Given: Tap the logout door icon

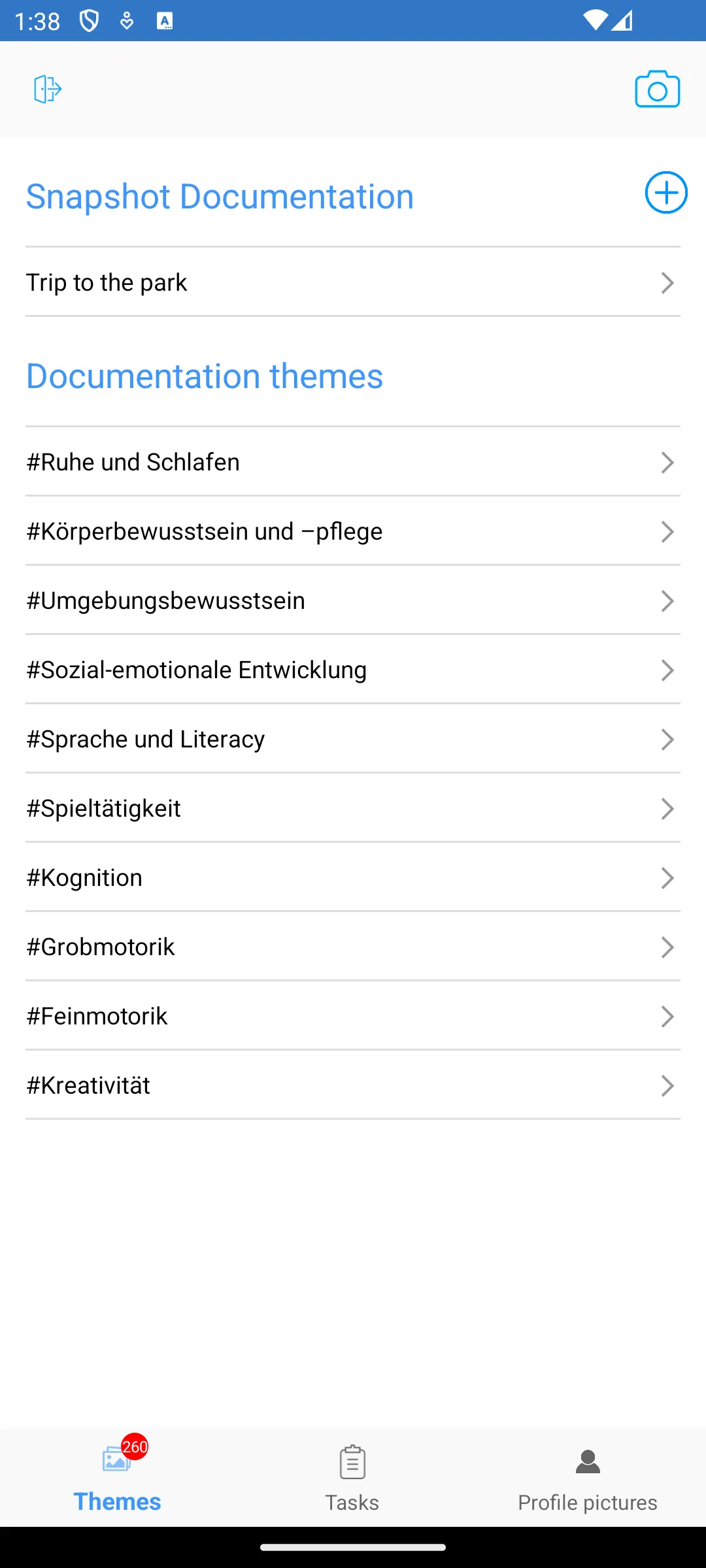Looking at the screenshot, I should [48, 89].
